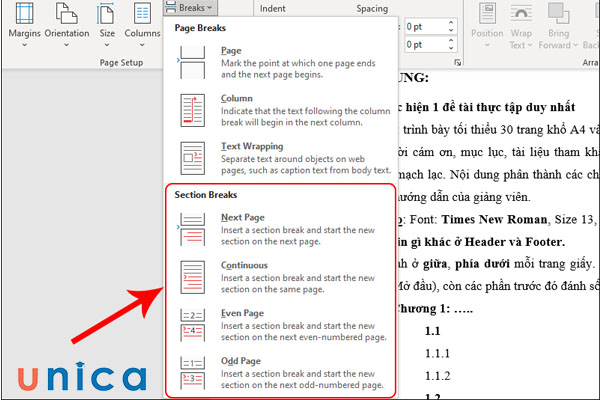Expand the arrow under Size
The width and height of the screenshot is (600, 400).
click(x=107, y=45)
